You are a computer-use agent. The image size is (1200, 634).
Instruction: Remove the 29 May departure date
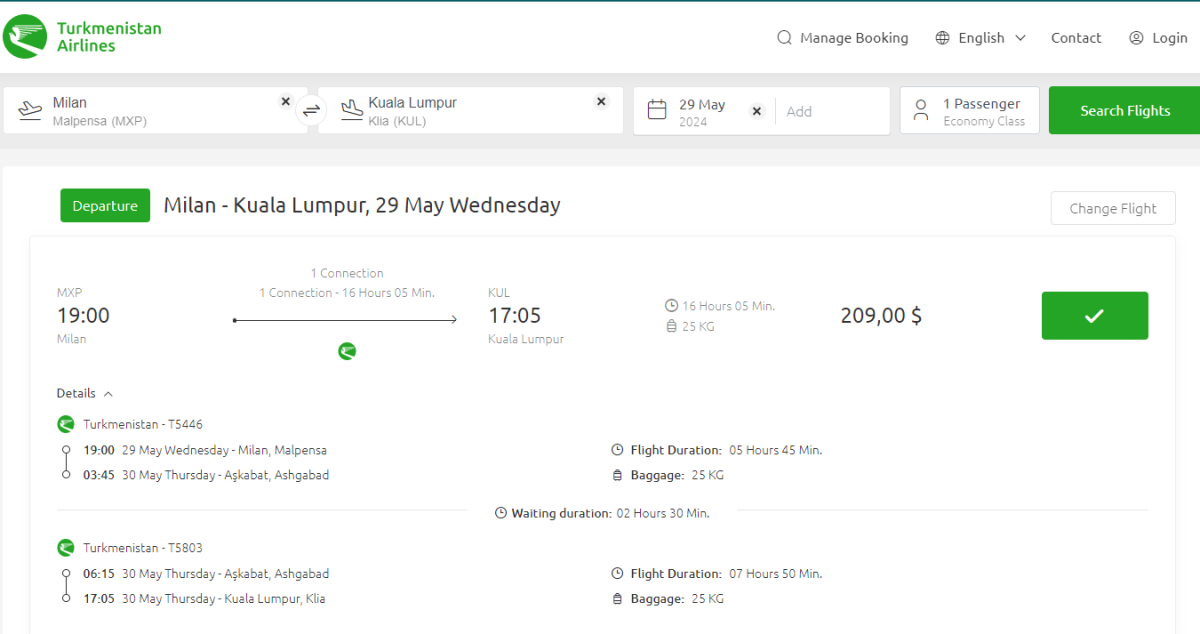(x=757, y=111)
